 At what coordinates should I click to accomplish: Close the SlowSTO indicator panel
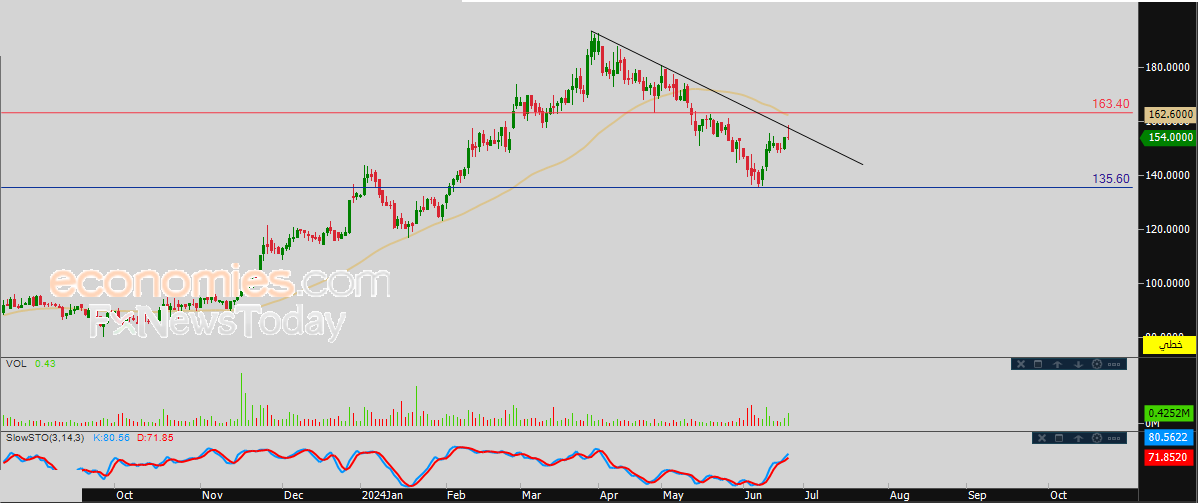1041,438
